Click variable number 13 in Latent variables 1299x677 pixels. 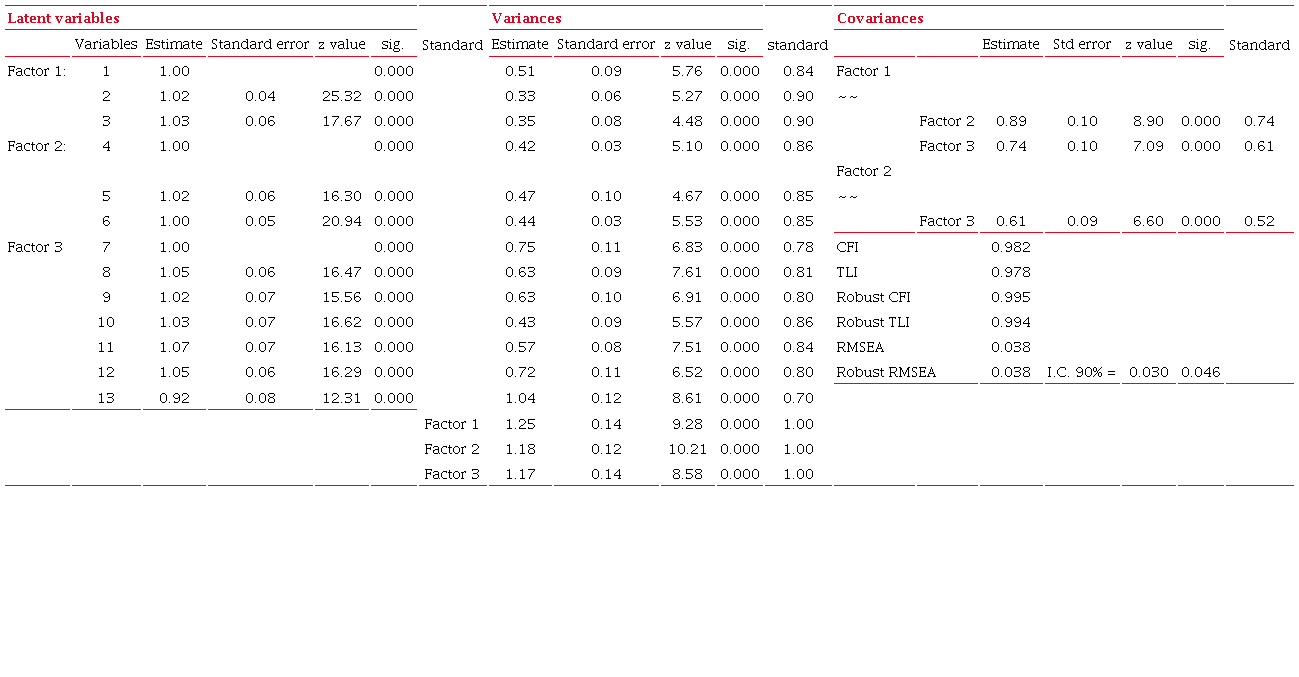pyautogui.click(x=106, y=398)
